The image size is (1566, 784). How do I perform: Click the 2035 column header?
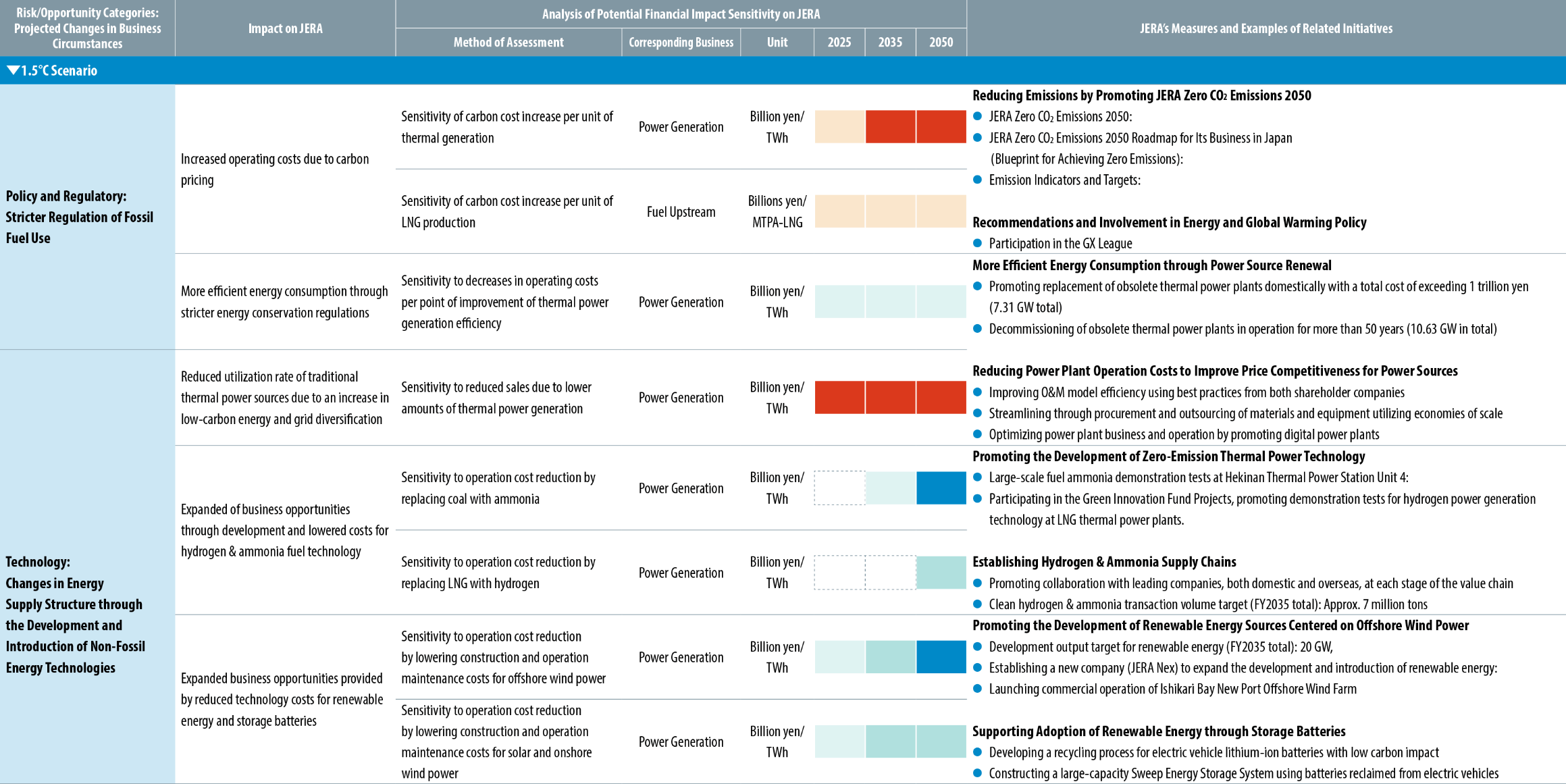(890, 42)
